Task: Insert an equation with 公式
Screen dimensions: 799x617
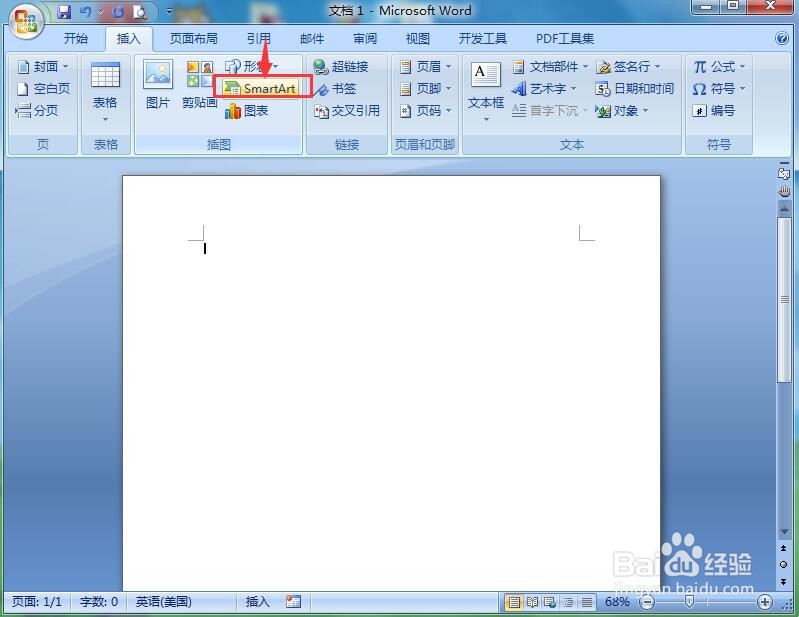Action: coord(718,67)
